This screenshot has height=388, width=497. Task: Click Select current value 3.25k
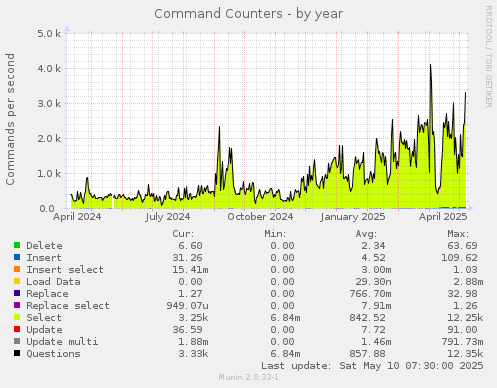[193, 318]
